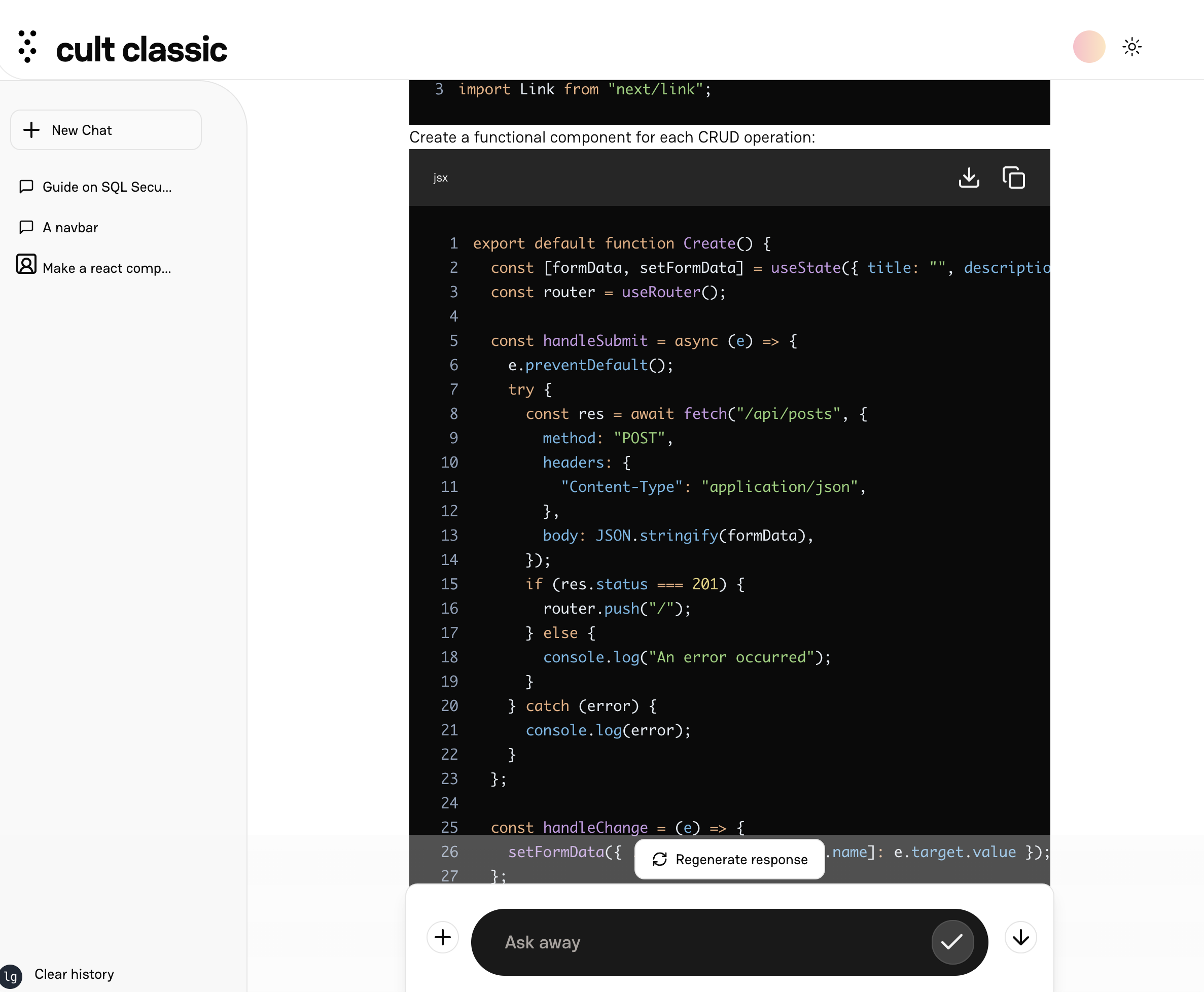The width and height of the screenshot is (1204, 992).
Task: Start a New Chat
Action: [107, 130]
